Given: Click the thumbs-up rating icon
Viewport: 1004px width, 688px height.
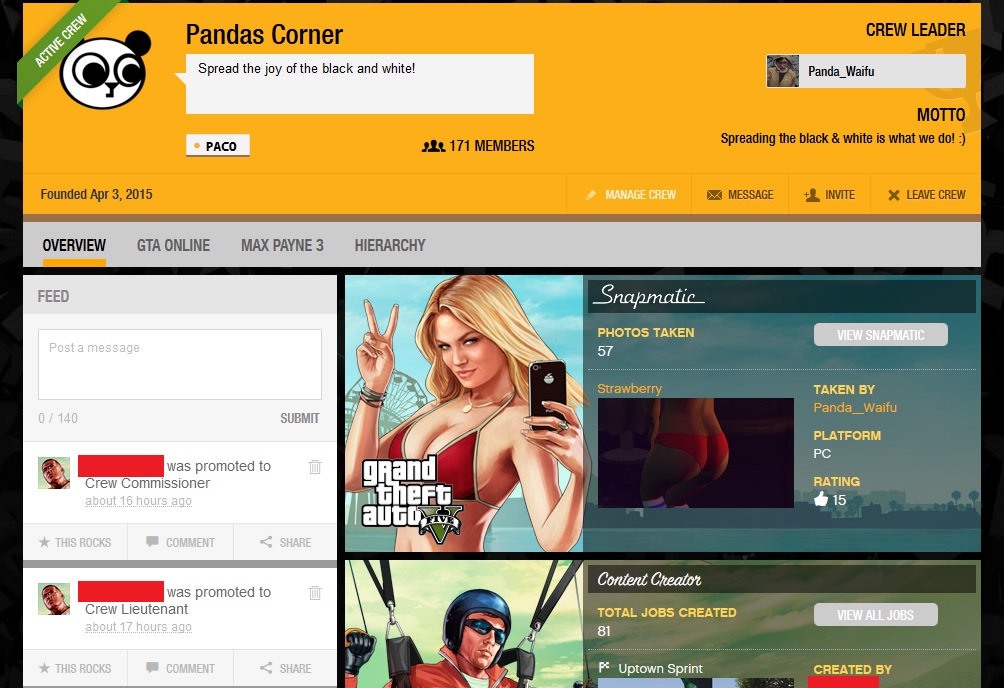Looking at the screenshot, I should click(x=821, y=499).
